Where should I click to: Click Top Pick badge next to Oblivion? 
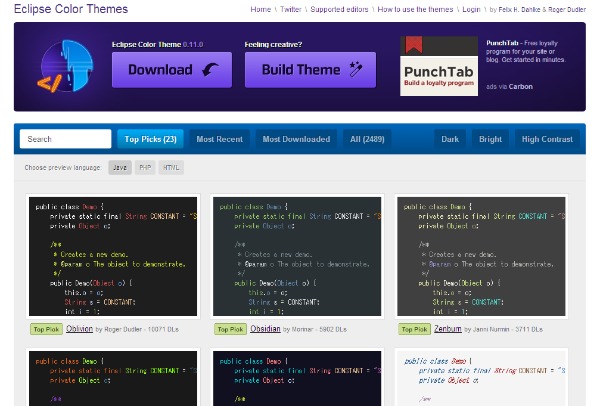pos(46,329)
